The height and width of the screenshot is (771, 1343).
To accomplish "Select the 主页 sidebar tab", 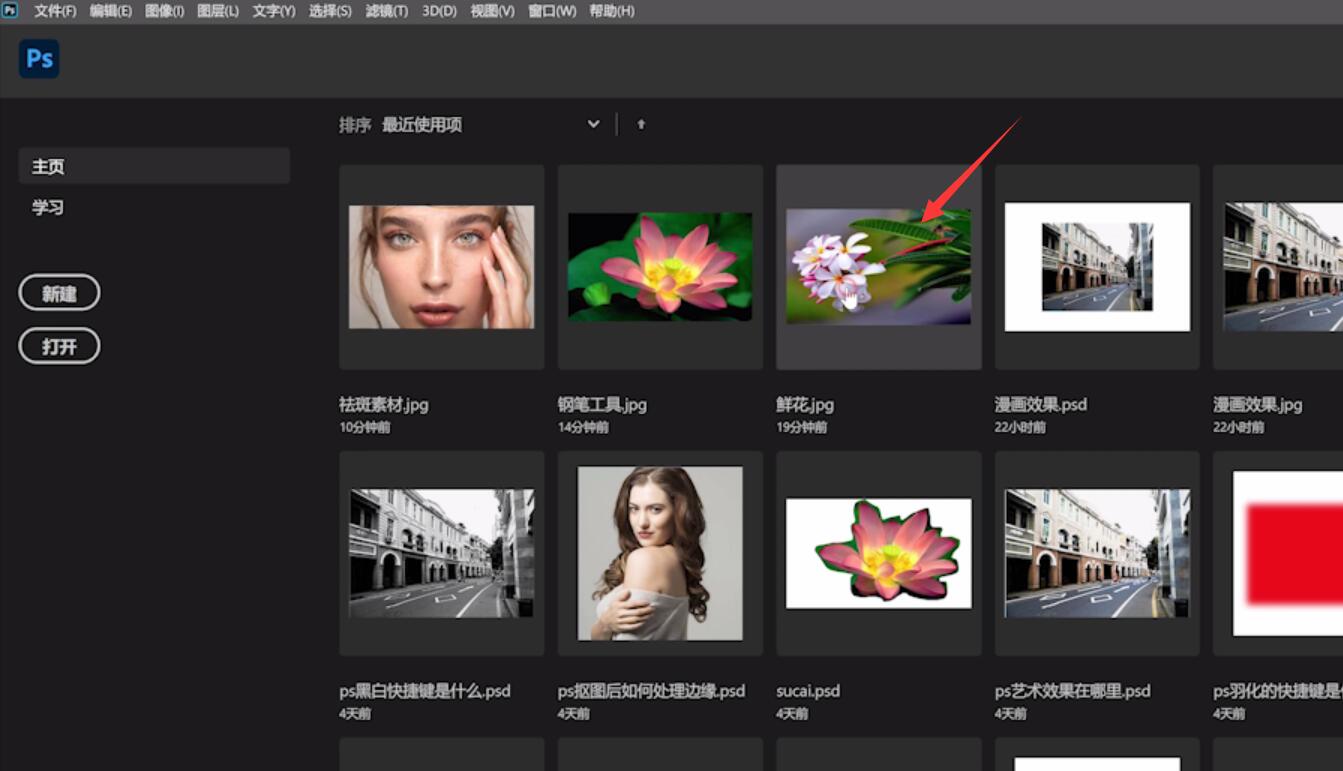I will click(154, 166).
